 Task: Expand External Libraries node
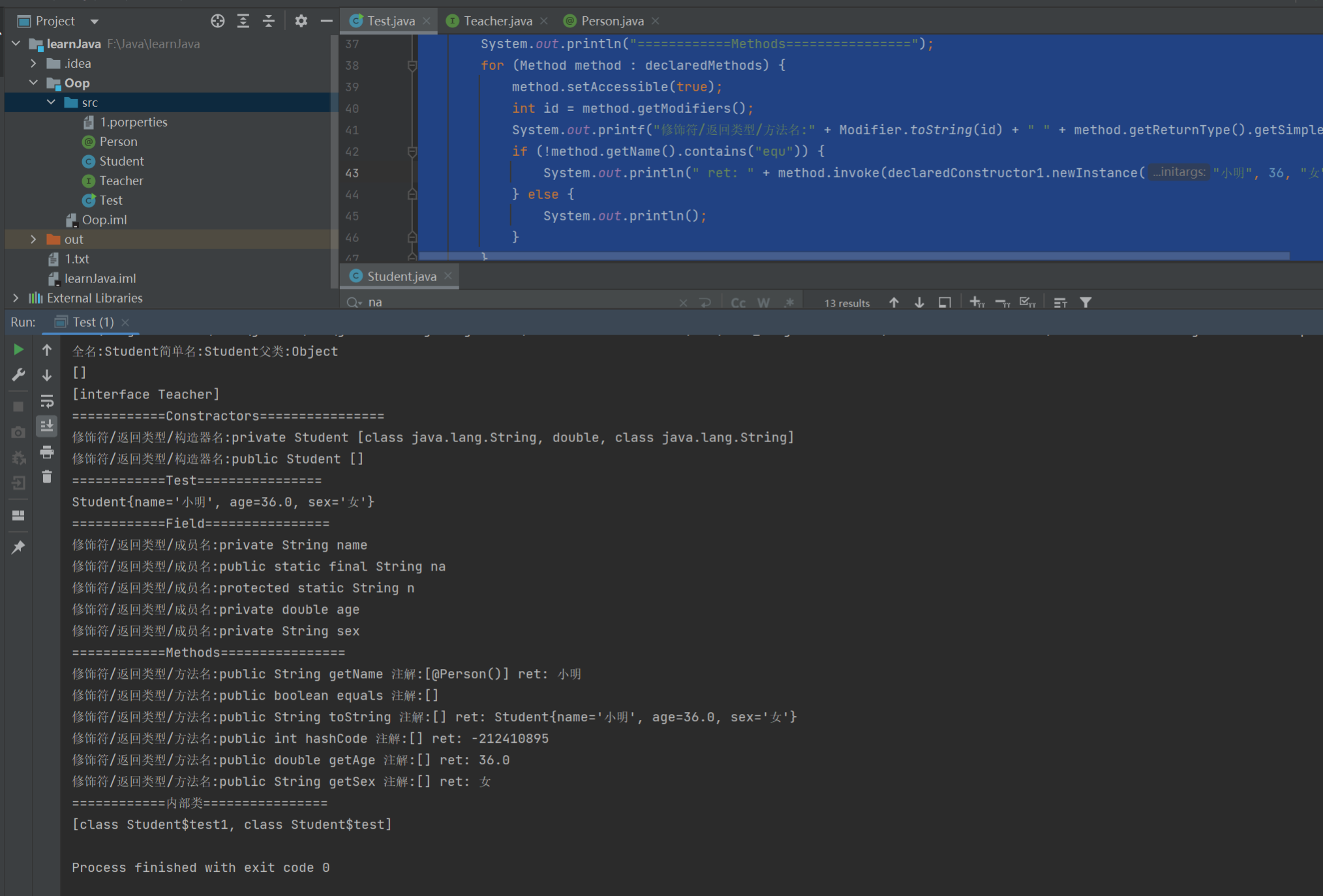(16, 298)
